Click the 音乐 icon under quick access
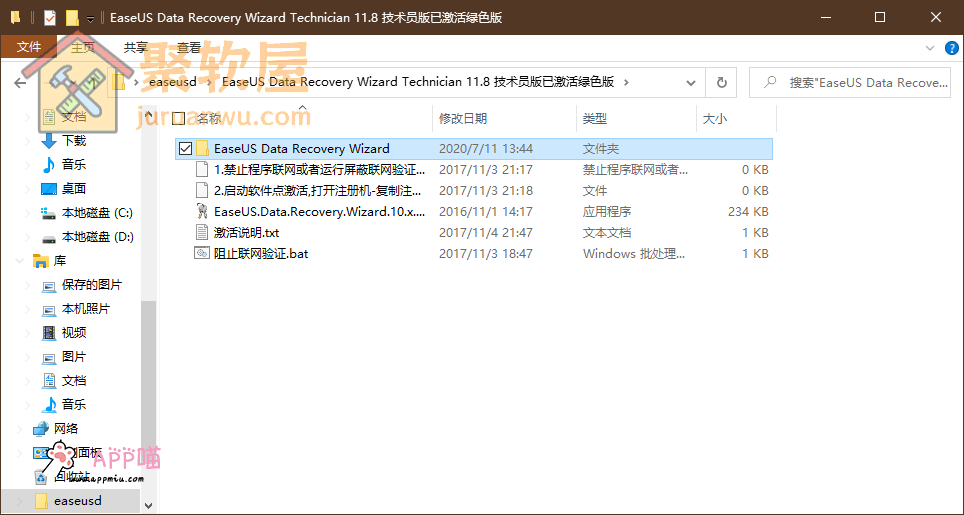Image resolution: width=964 pixels, height=515 pixels. (49, 165)
